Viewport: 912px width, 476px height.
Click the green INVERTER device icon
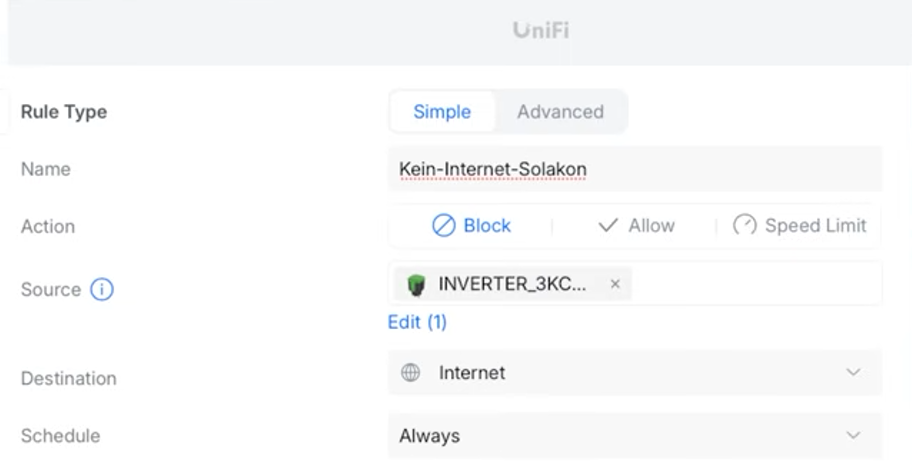pos(416,285)
